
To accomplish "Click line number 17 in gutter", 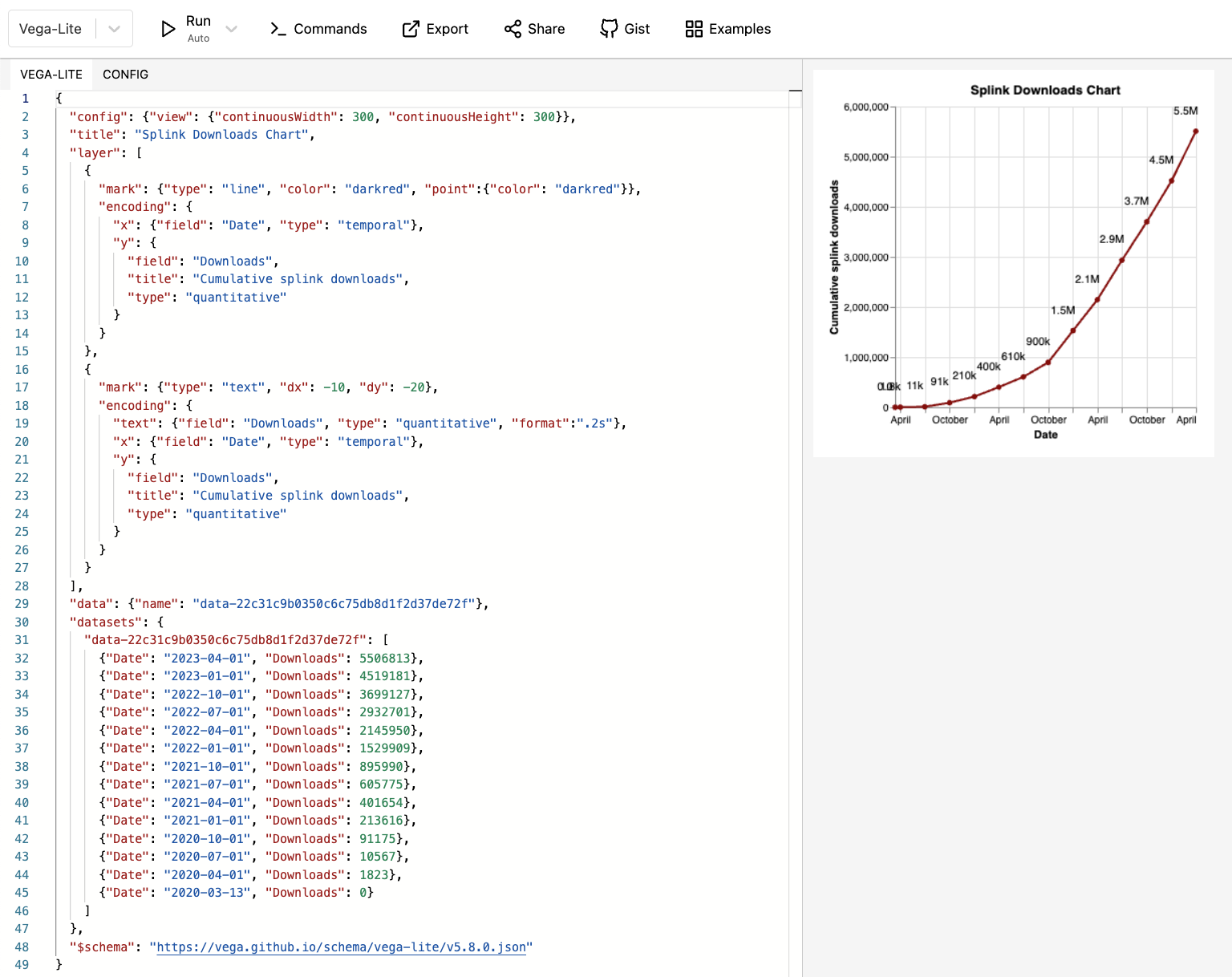I will (22, 387).
